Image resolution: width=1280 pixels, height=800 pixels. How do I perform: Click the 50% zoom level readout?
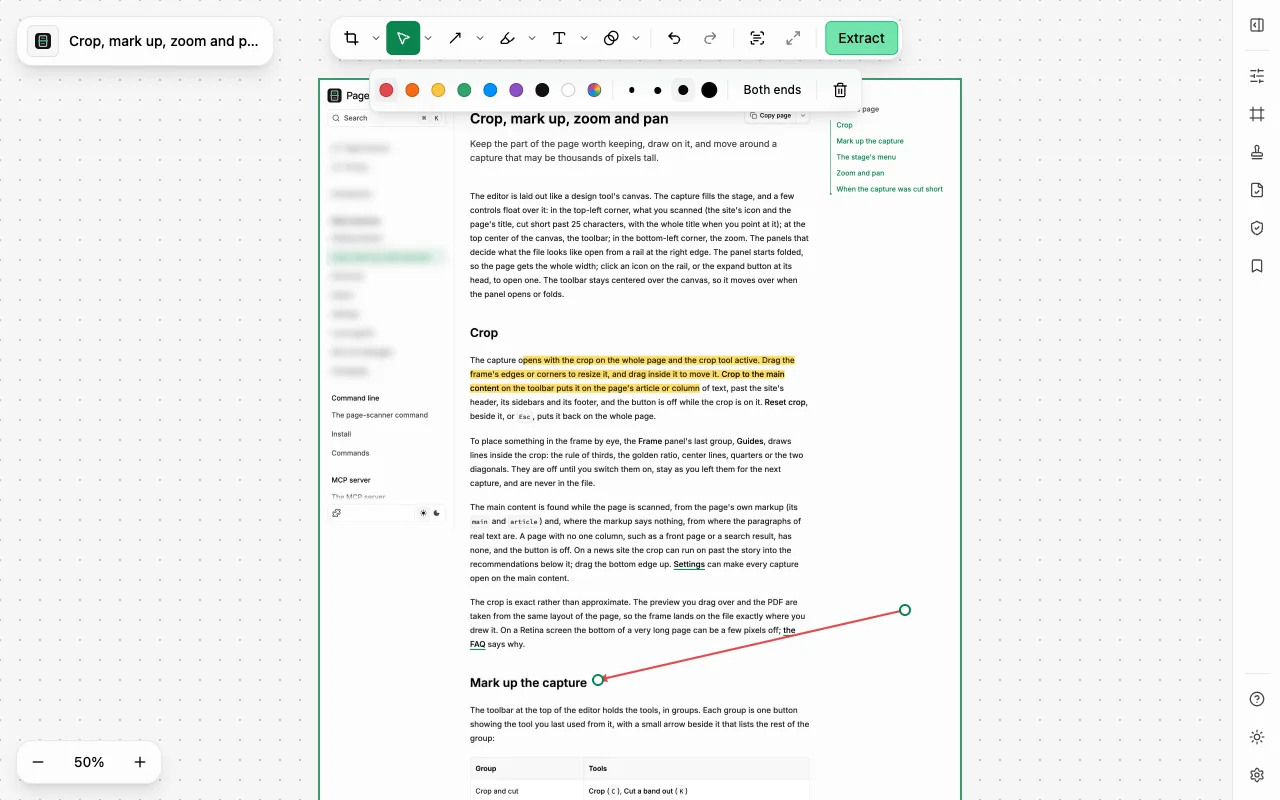pyautogui.click(x=89, y=762)
